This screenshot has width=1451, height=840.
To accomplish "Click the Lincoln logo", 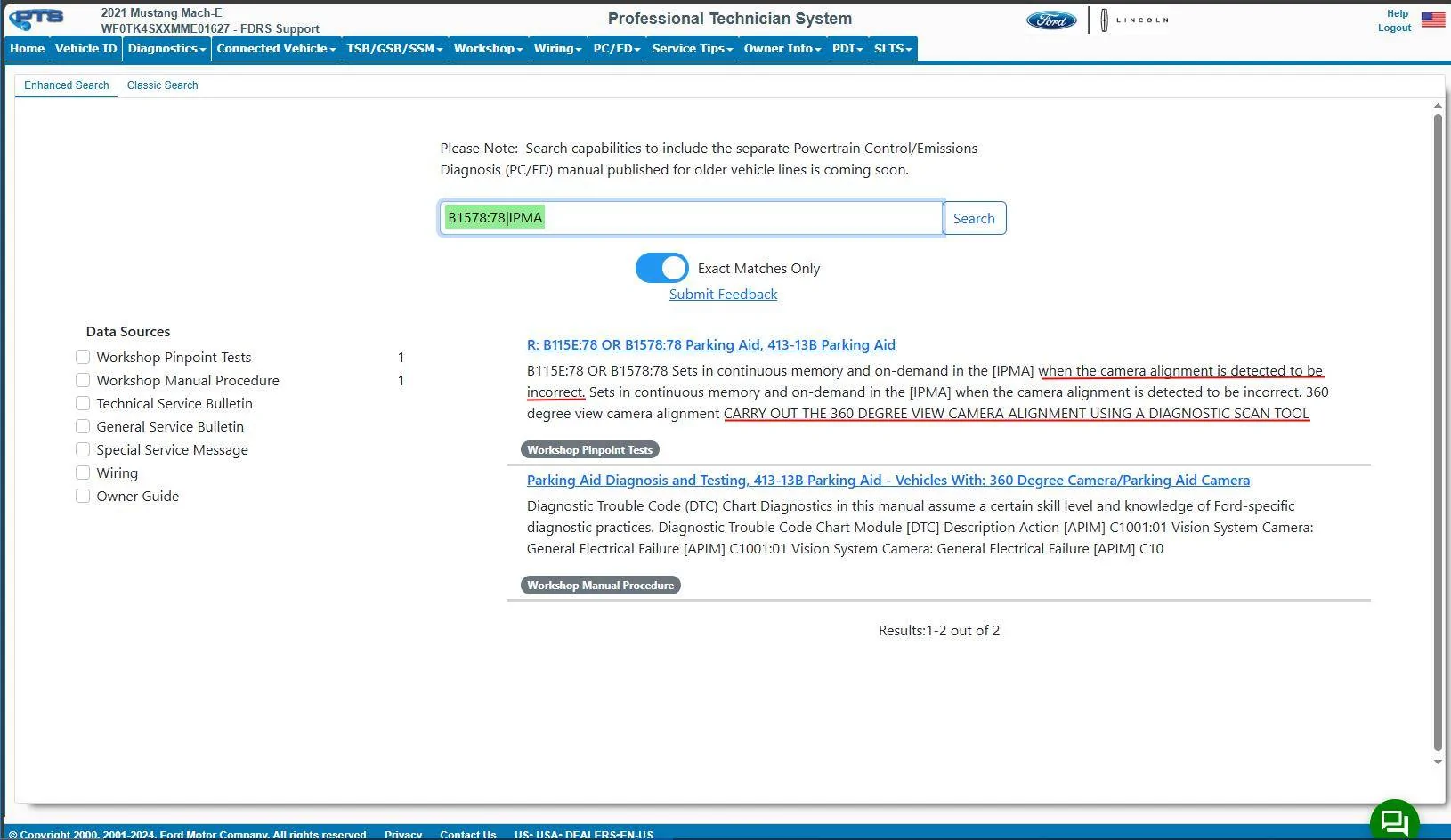I will pyautogui.click(x=1134, y=20).
